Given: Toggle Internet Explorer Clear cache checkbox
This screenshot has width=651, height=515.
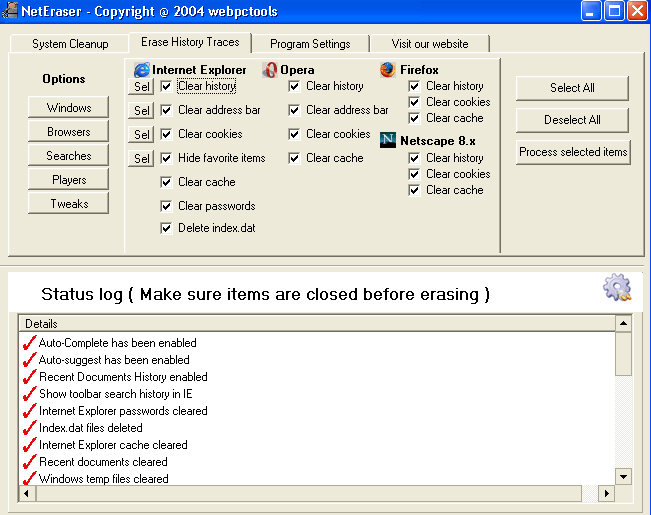Looking at the screenshot, I should [x=166, y=182].
